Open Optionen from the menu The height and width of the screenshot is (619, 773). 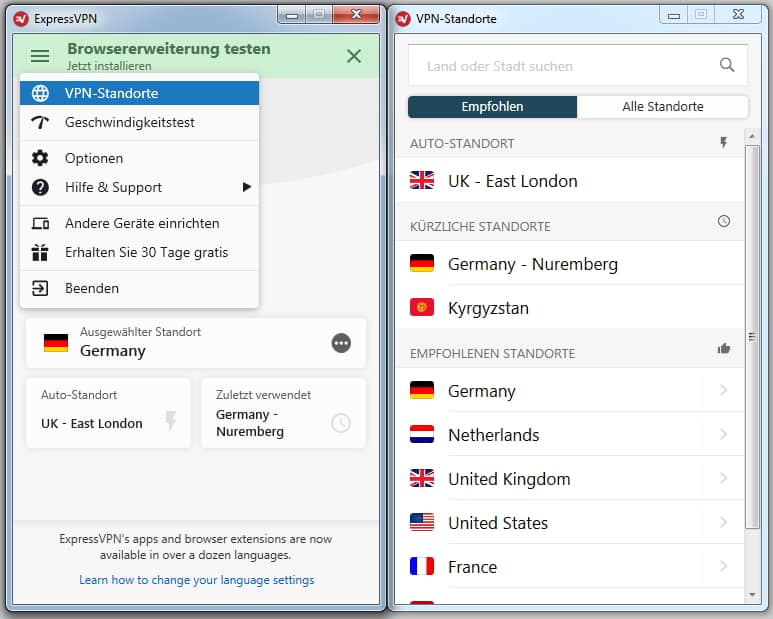click(x=140, y=158)
